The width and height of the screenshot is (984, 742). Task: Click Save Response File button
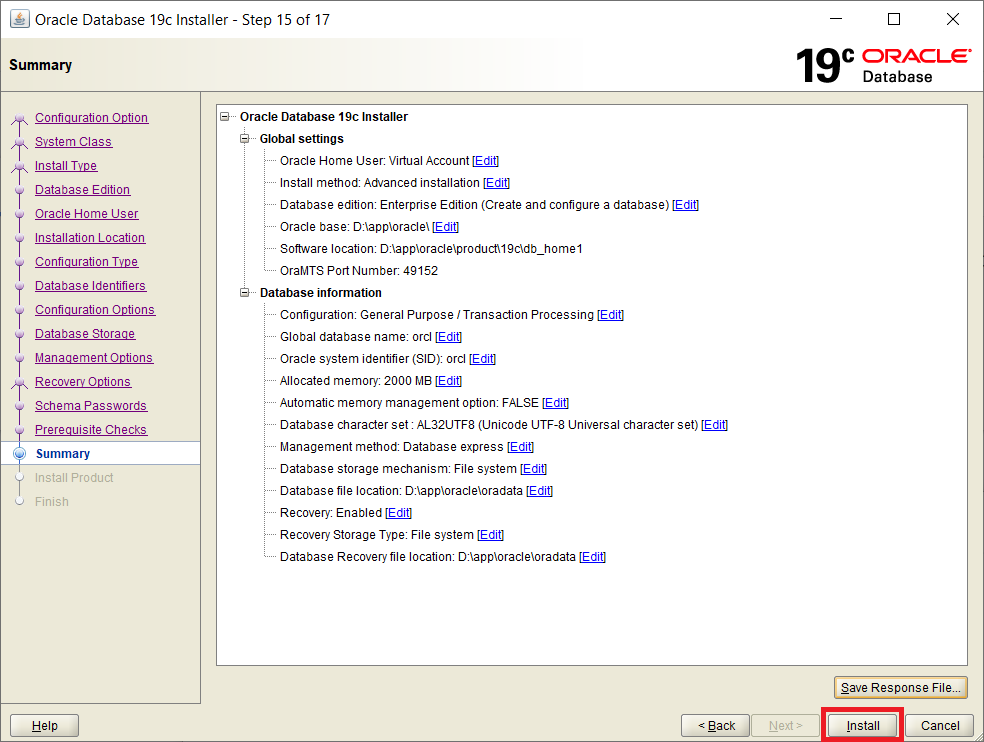click(x=901, y=687)
